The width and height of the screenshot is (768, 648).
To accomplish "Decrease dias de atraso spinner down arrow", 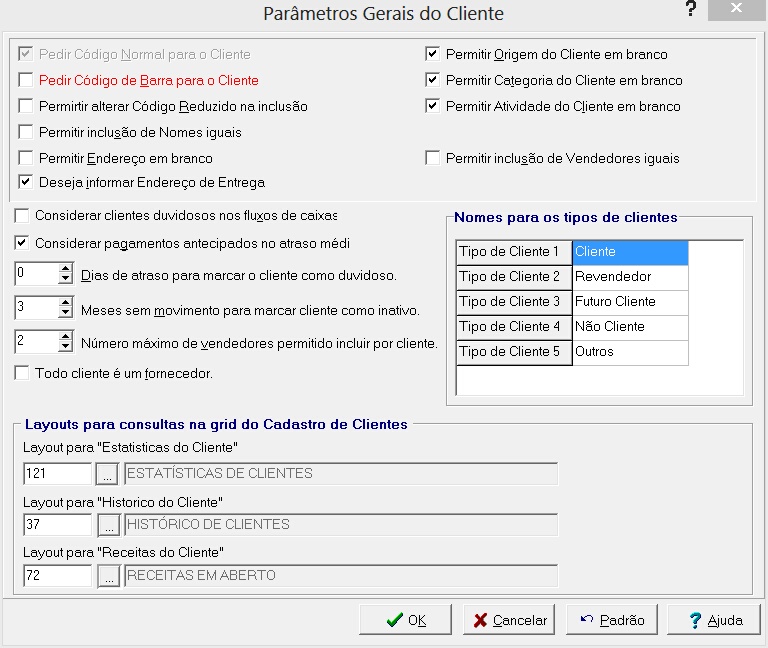I will pyautogui.click(x=65, y=278).
